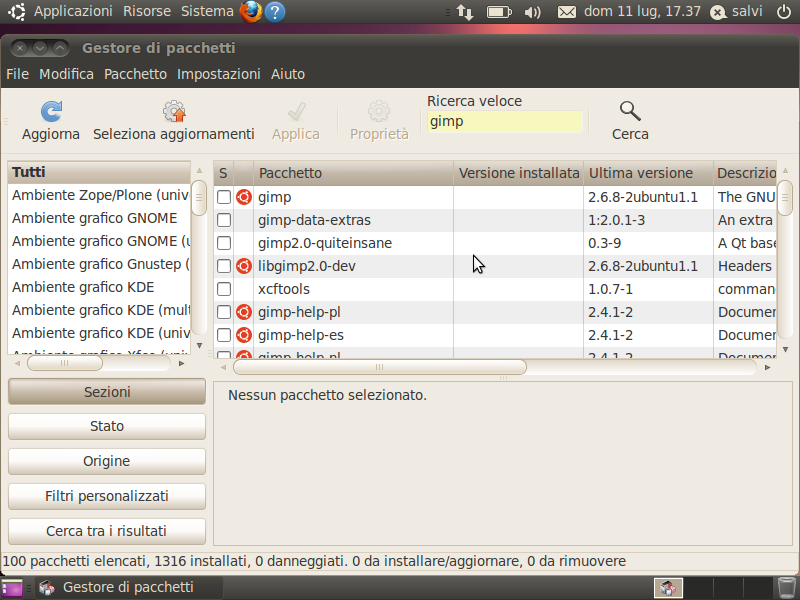Click the Filtri personalizzati button
This screenshot has height=600, width=800.
tap(107, 496)
